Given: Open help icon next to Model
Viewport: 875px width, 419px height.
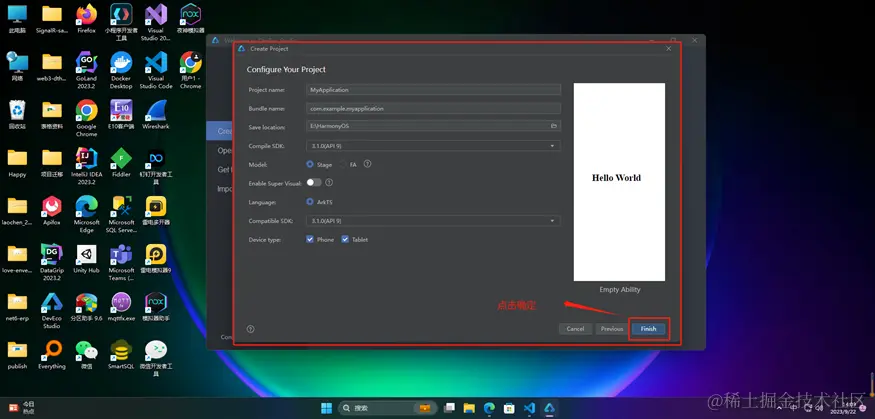Looking at the screenshot, I should (x=367, y=164).
